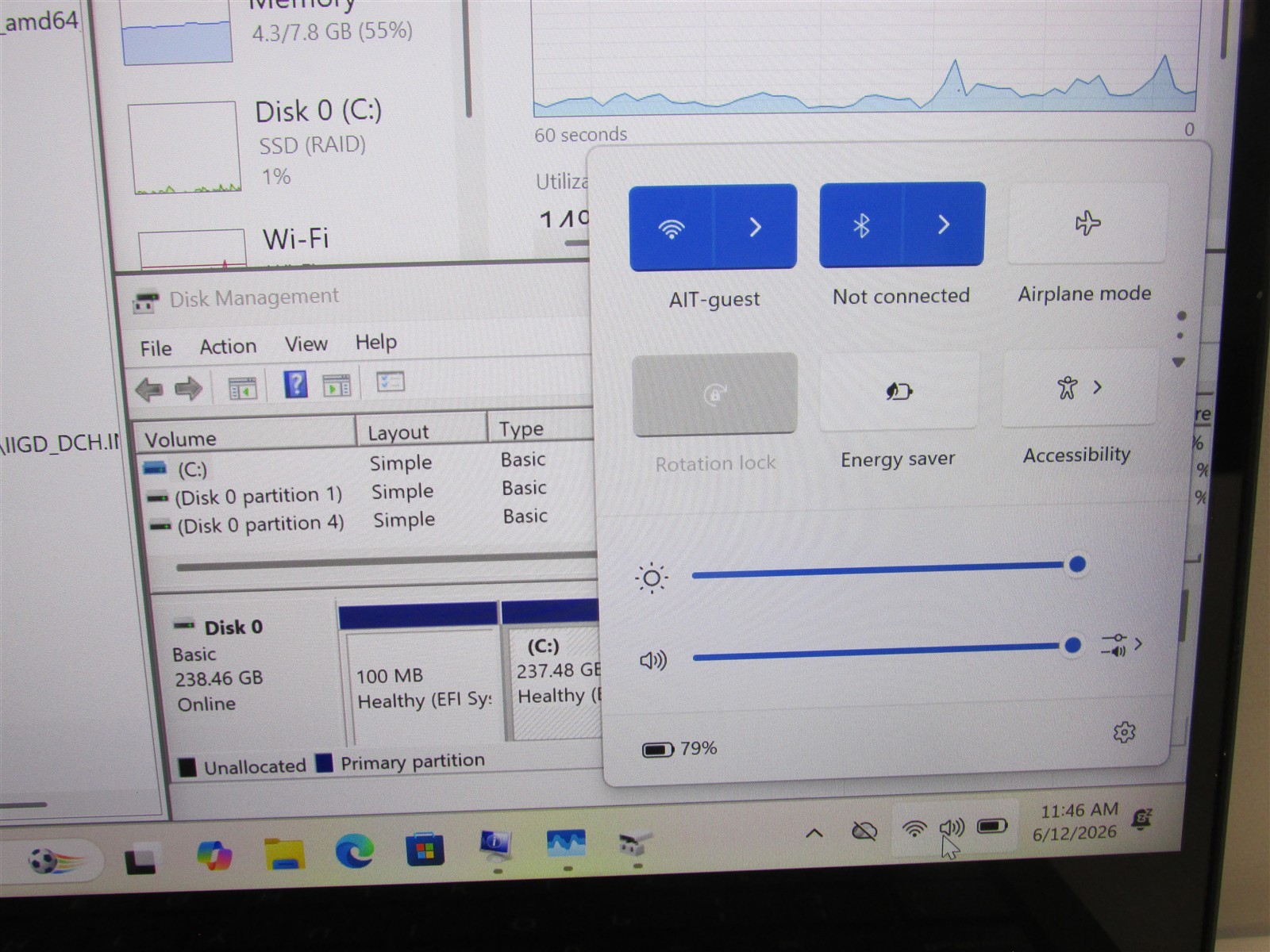Launch Microsoft Edge from the taskbar
This screenshot has width=1270, height=952.
[x=354, y=851]
